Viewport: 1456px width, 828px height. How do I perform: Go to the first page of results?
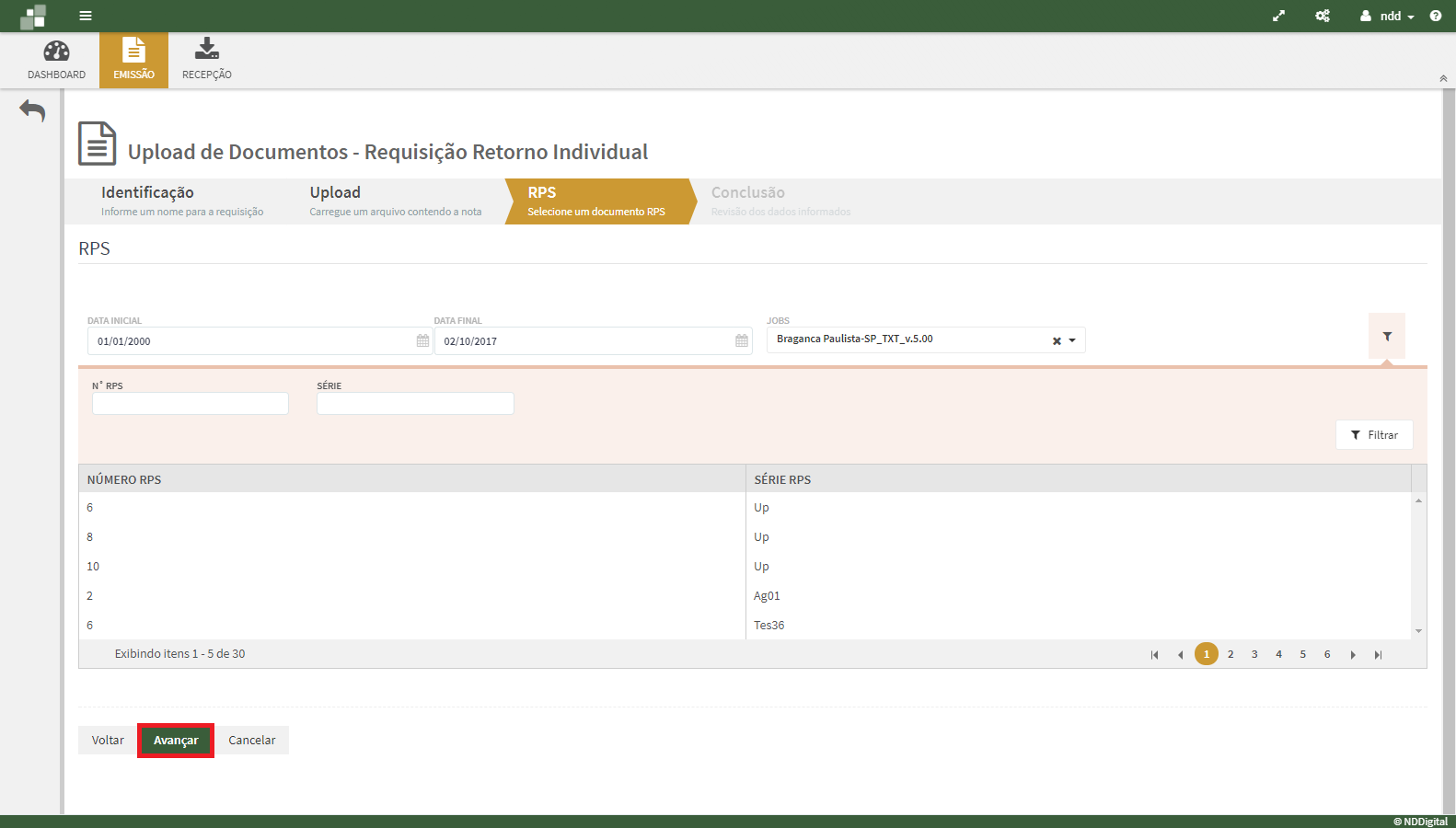point(1154,655)
